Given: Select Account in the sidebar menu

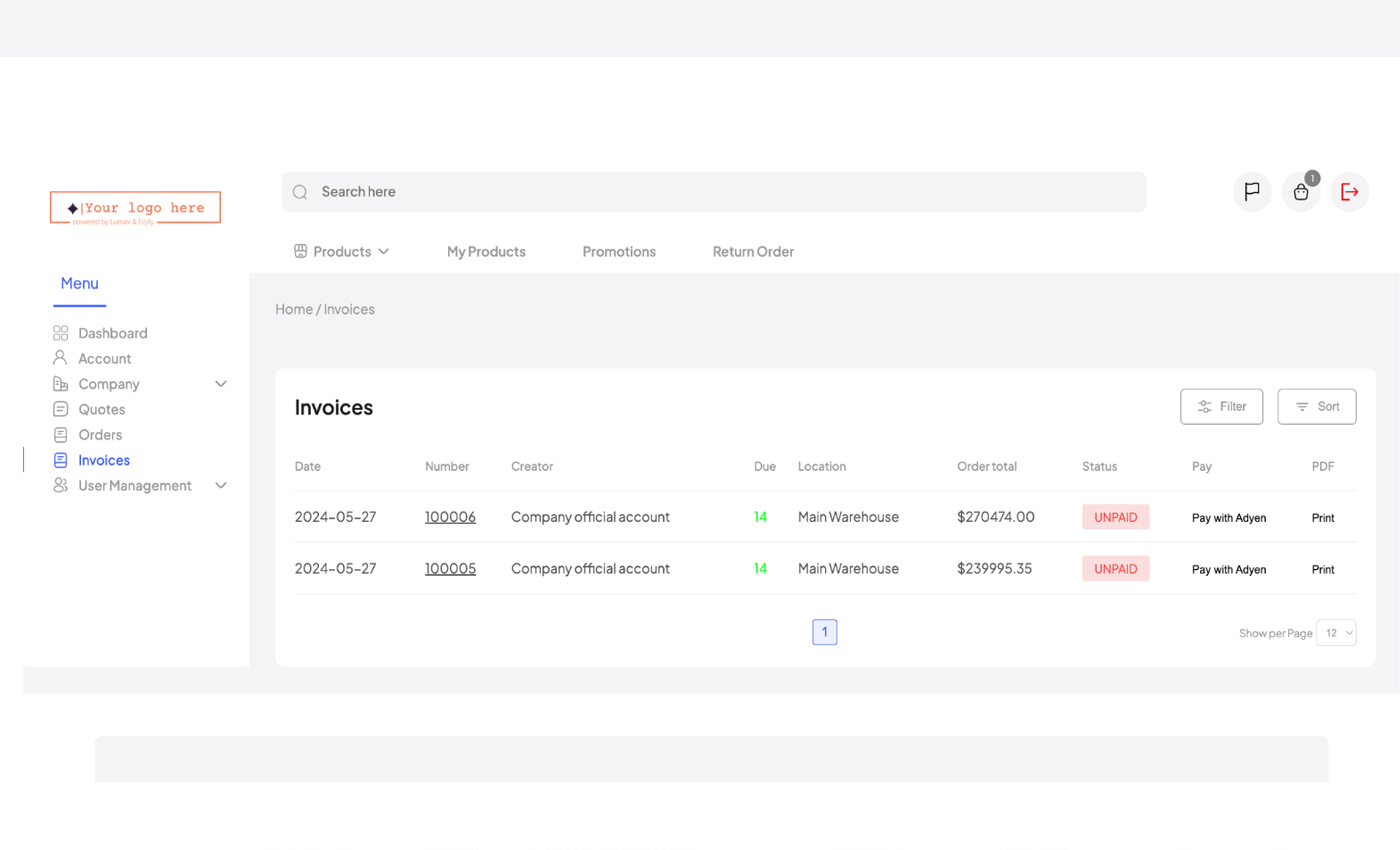Looking at the screenshot, I should (x=105, y=358).
